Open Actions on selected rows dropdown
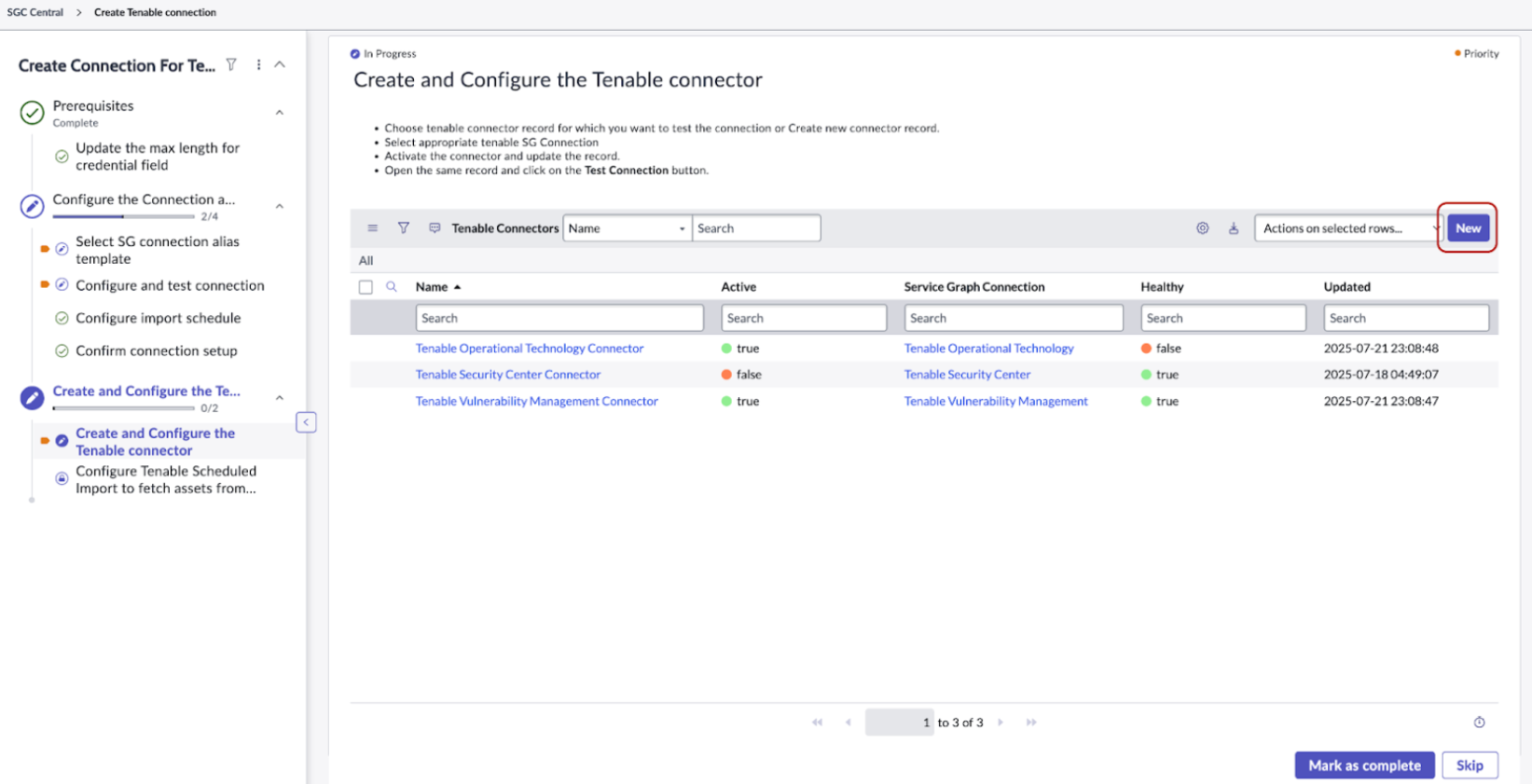 (1348, 228)
